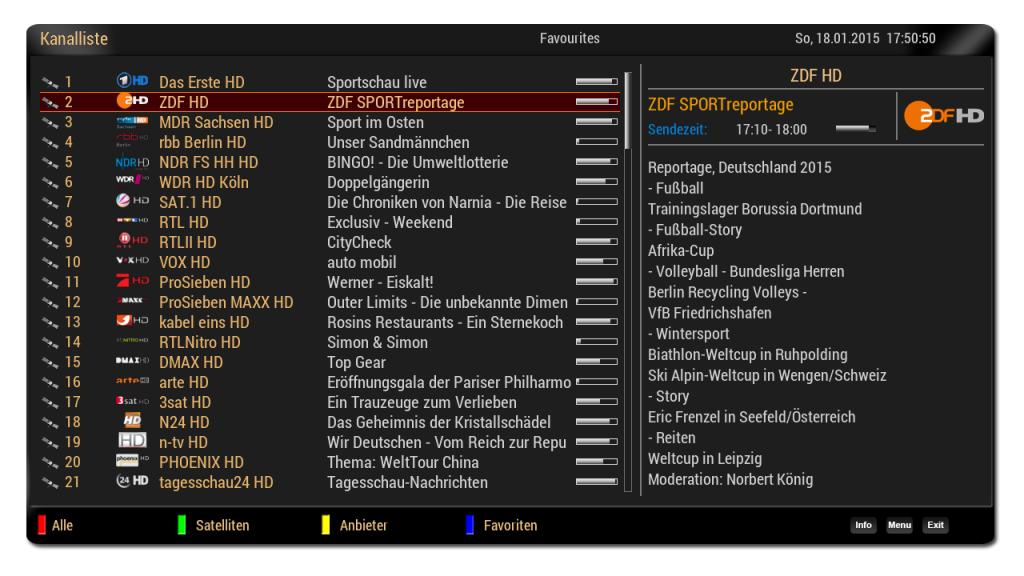This screenshot has width=1024, height=576.
Task: Click the Info button
Action: (x=863, y=525)
